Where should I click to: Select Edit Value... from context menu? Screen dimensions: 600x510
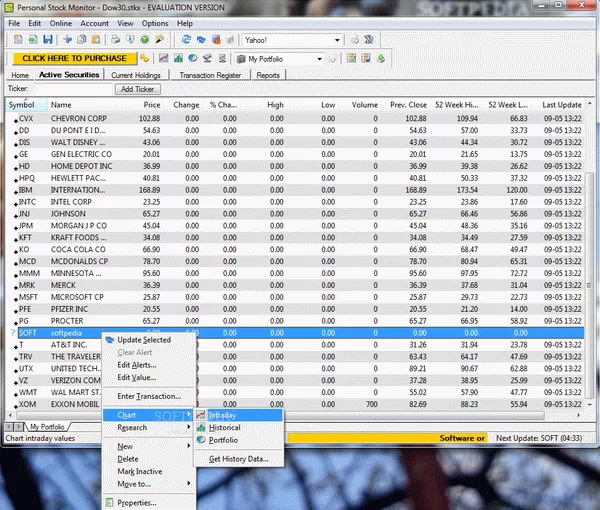137,377
